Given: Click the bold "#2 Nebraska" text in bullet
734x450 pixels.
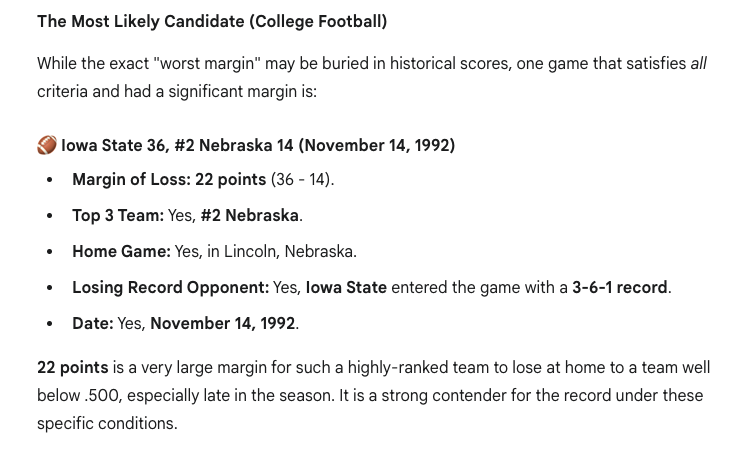Looking at the screenshot, I should point(249,216).
